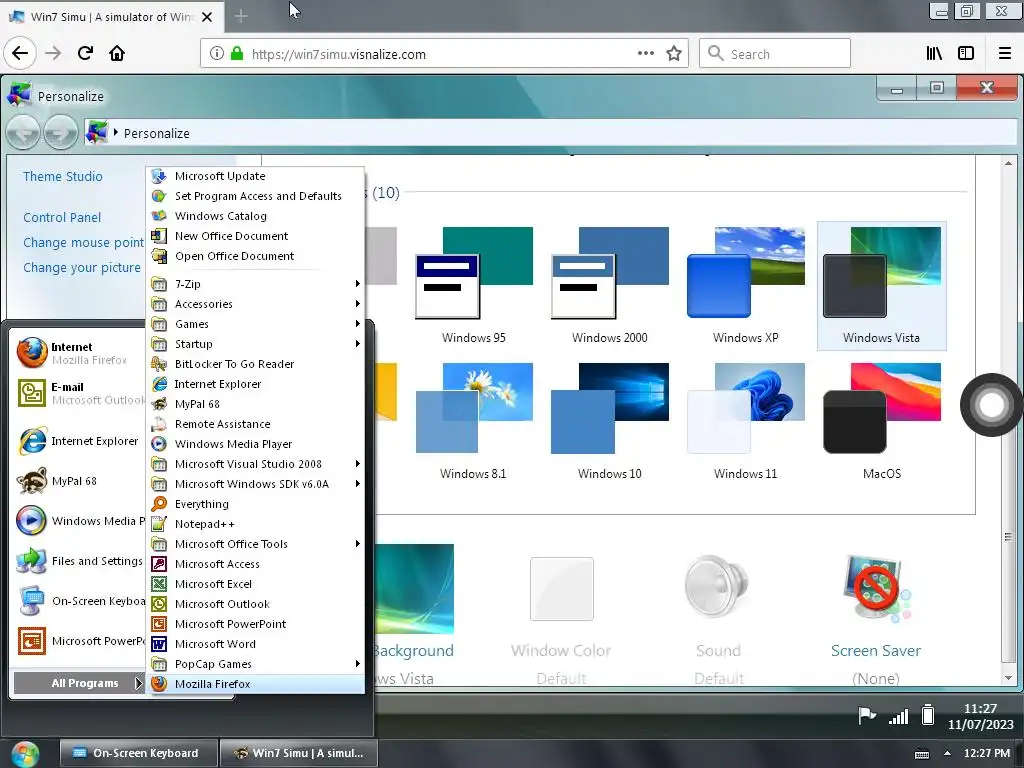This screenshot has height=768, width=1024.
Task: Expand the Games folder
Action: tap(255, 325)
